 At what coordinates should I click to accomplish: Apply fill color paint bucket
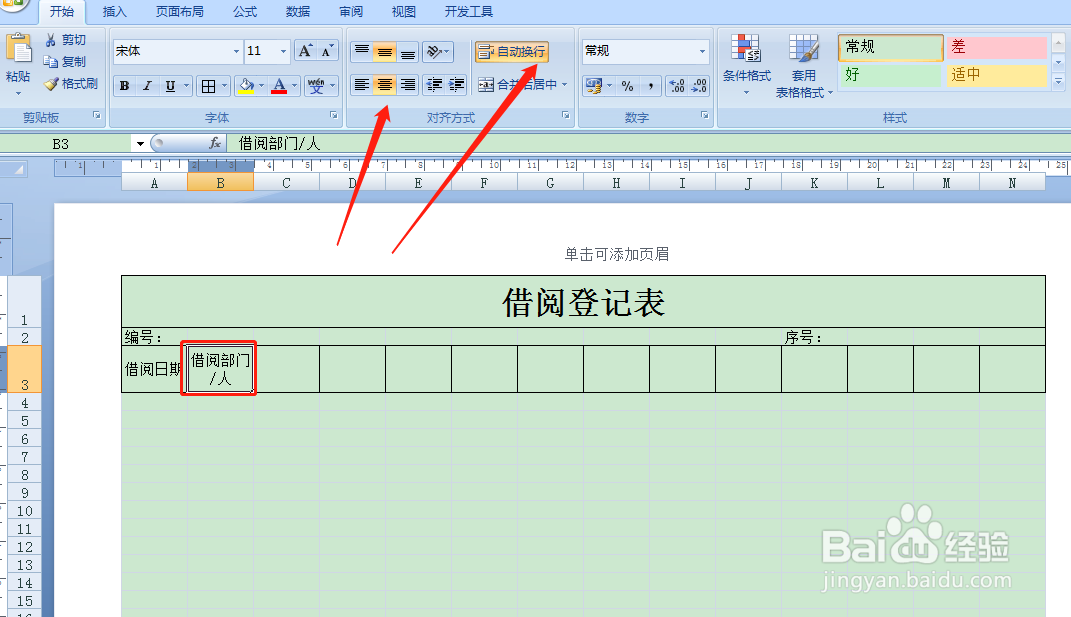click(246, 86)
